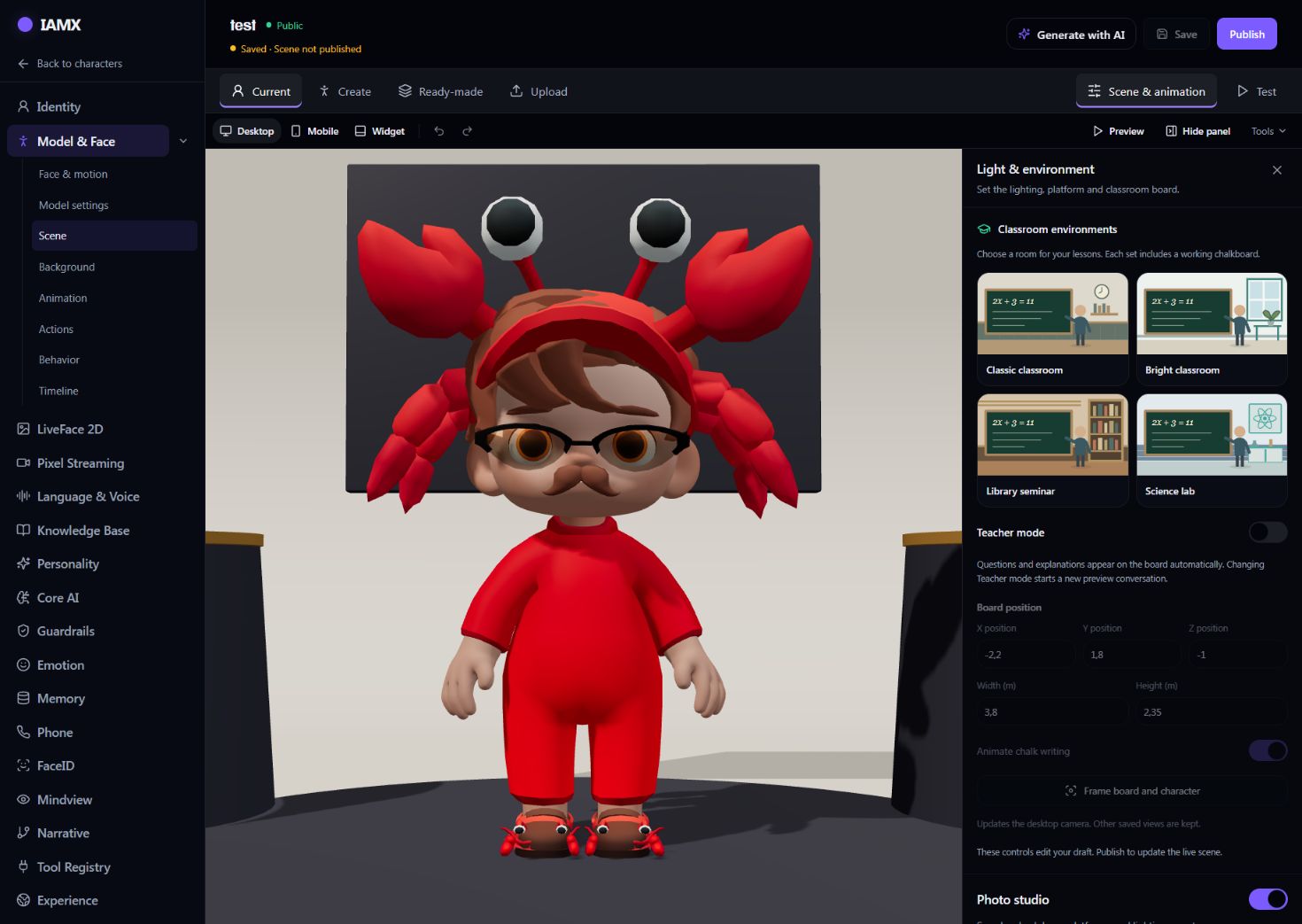The height and width of the screenshot is (924, 1302).
Task: Select the Science lab environment
Action: (x=1212, y=450)
